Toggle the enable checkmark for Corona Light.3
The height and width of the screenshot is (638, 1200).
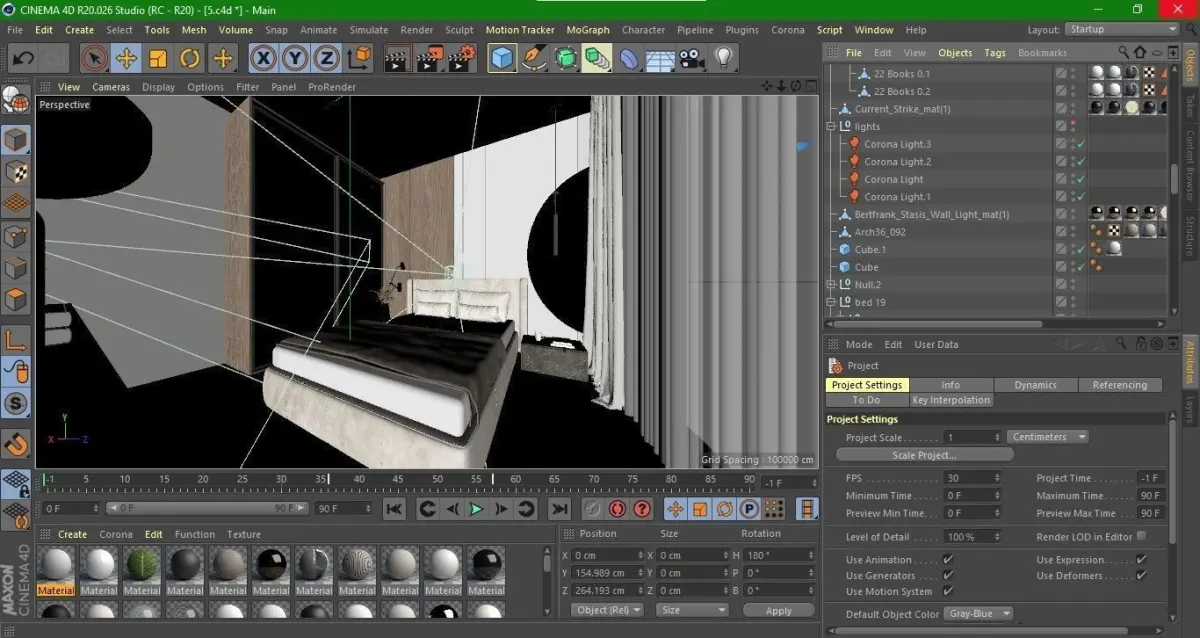(x=1081, y=144)
